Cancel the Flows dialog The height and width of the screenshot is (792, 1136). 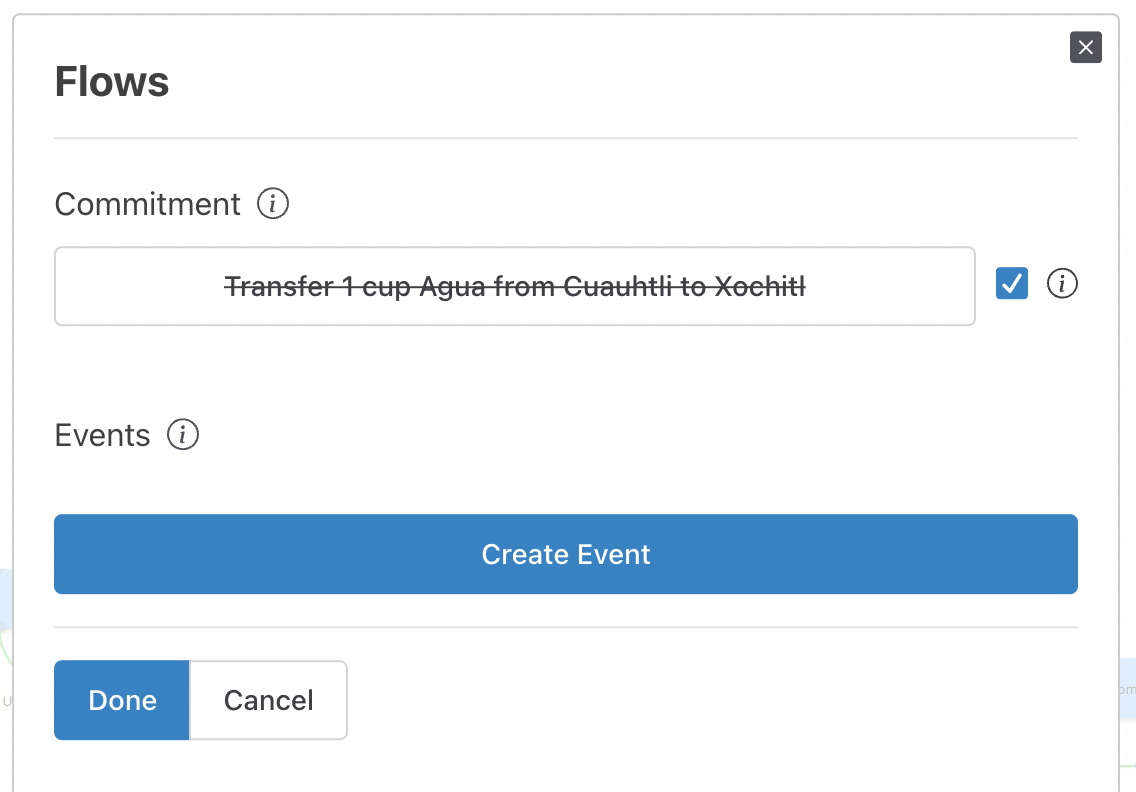tap(268, 700)
